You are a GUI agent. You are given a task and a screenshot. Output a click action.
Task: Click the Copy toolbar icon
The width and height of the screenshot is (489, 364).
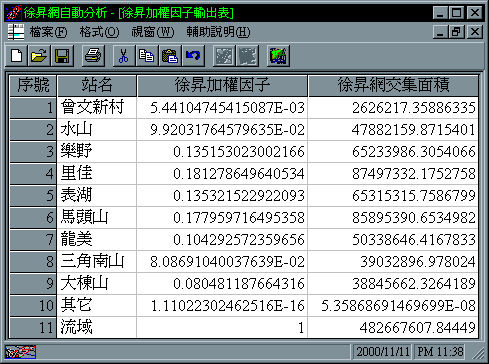[x=147, y=56]
